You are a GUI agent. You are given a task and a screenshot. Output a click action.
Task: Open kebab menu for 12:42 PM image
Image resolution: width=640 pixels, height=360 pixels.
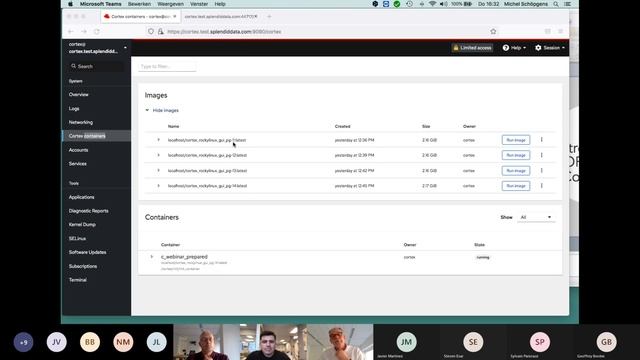click(542, 170)
